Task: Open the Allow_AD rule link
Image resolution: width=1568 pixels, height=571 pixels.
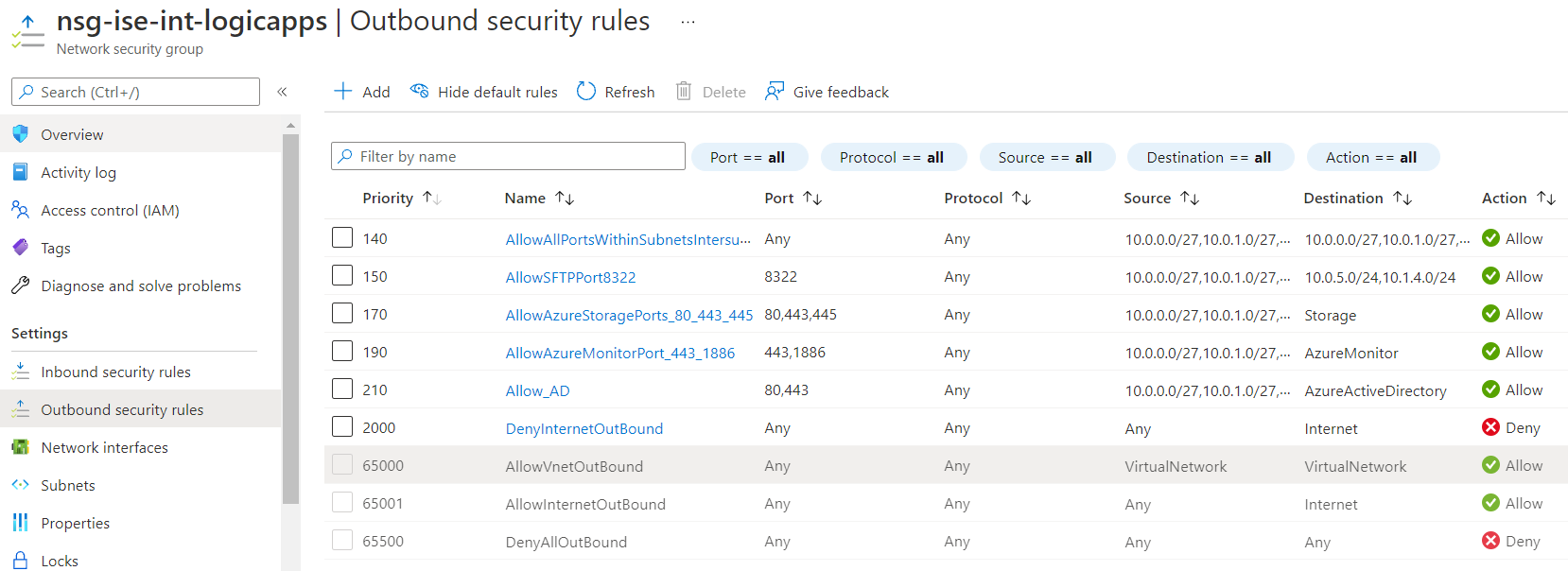Action: [537, 390]
